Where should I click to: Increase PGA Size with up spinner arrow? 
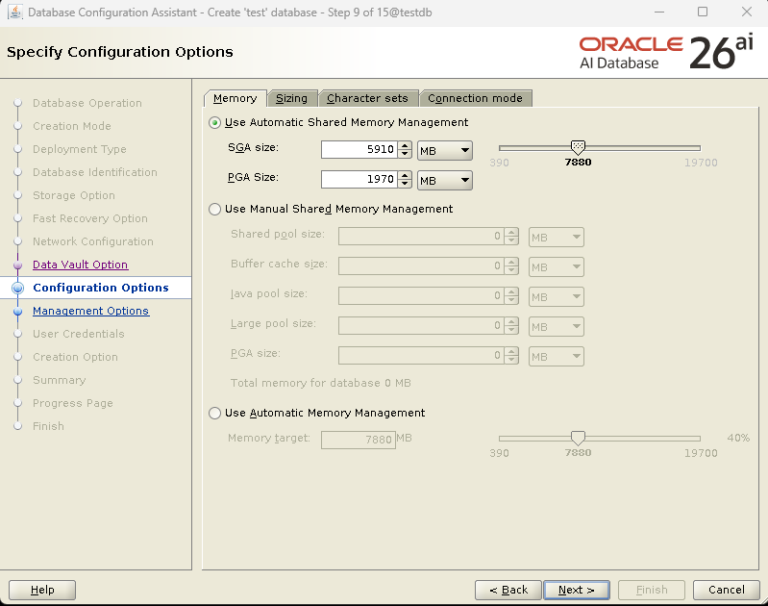(x=405, y=175)
